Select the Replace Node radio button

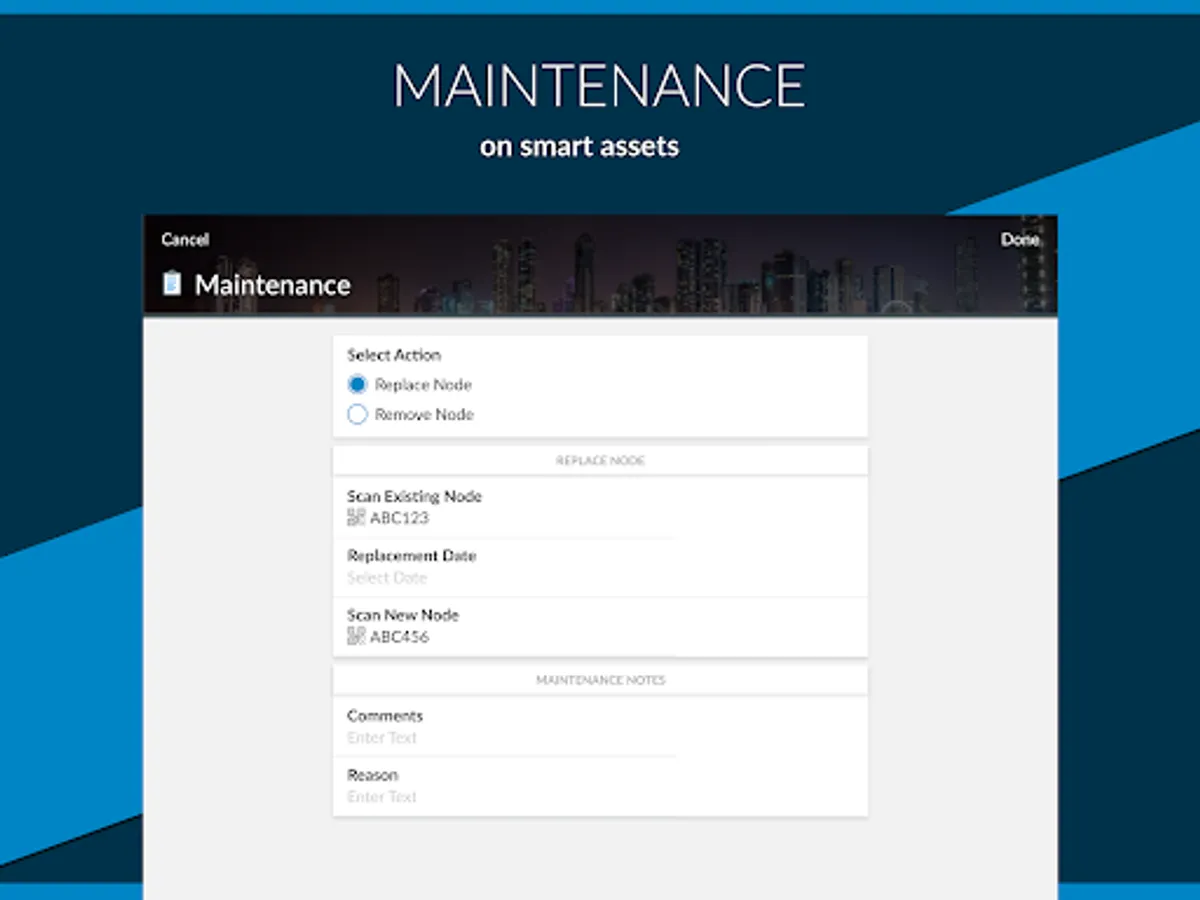point(357,385)
